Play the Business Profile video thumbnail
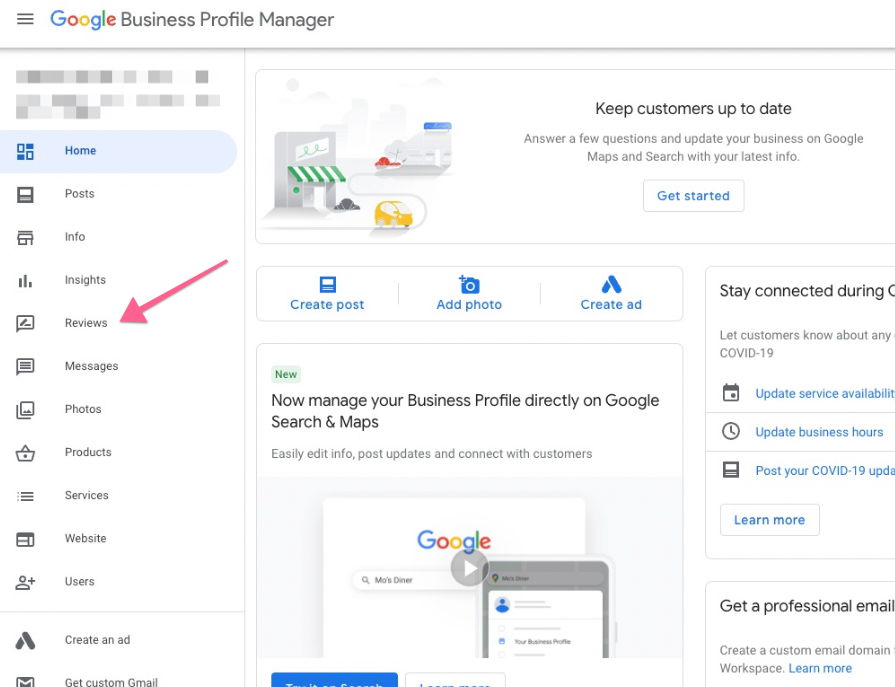 [x=469, y=568]
